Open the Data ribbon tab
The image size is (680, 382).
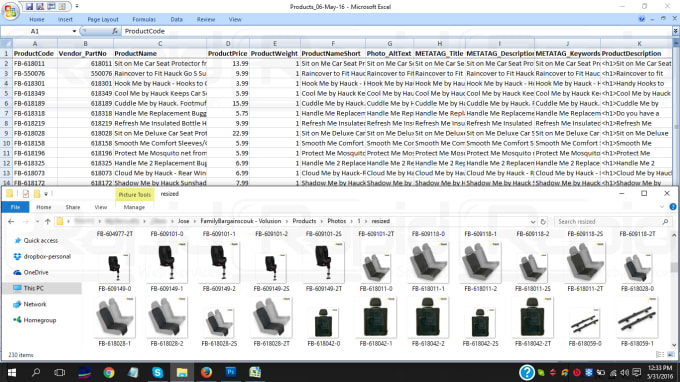[x=177, y=20]
